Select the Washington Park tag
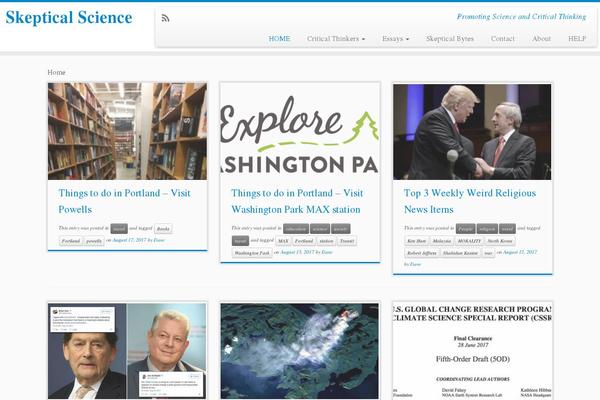Screen dimensions: 600x400 (252, 253)
